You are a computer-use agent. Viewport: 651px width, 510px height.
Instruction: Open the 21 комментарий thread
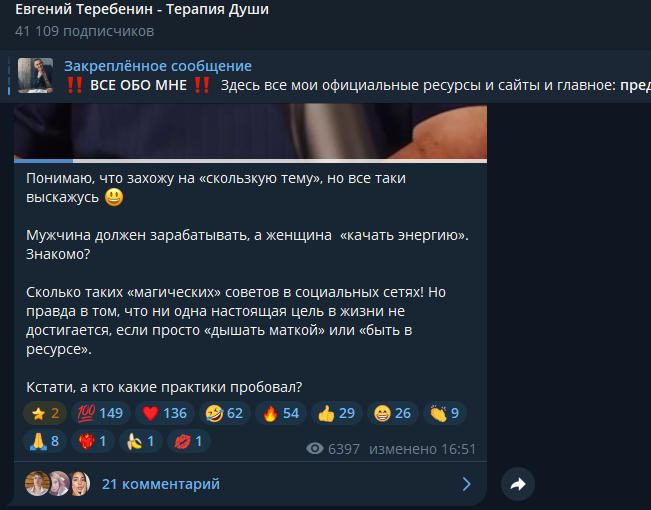(161, 484)
